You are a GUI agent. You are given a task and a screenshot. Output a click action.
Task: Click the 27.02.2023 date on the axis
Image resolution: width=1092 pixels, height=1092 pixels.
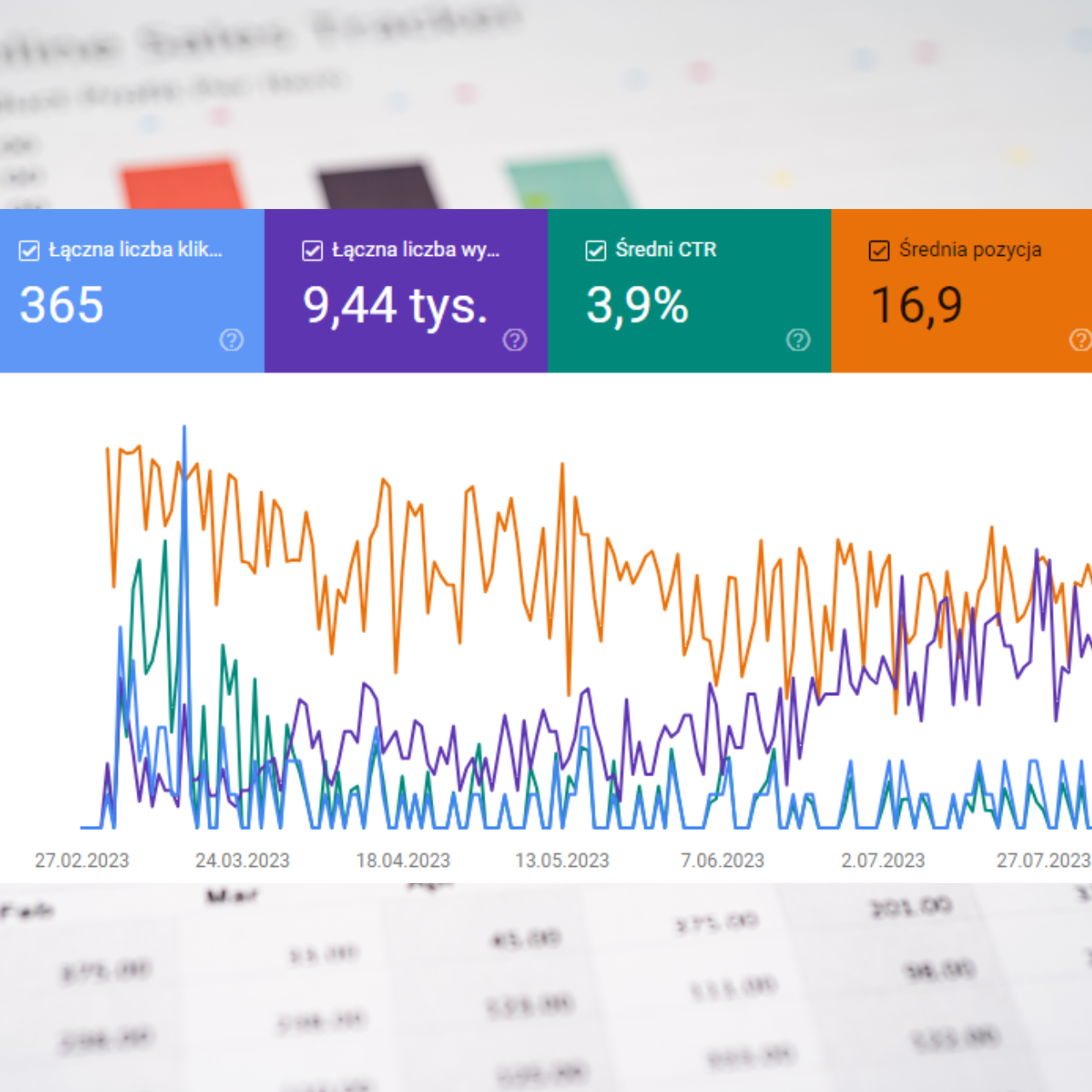pos(82,860)
